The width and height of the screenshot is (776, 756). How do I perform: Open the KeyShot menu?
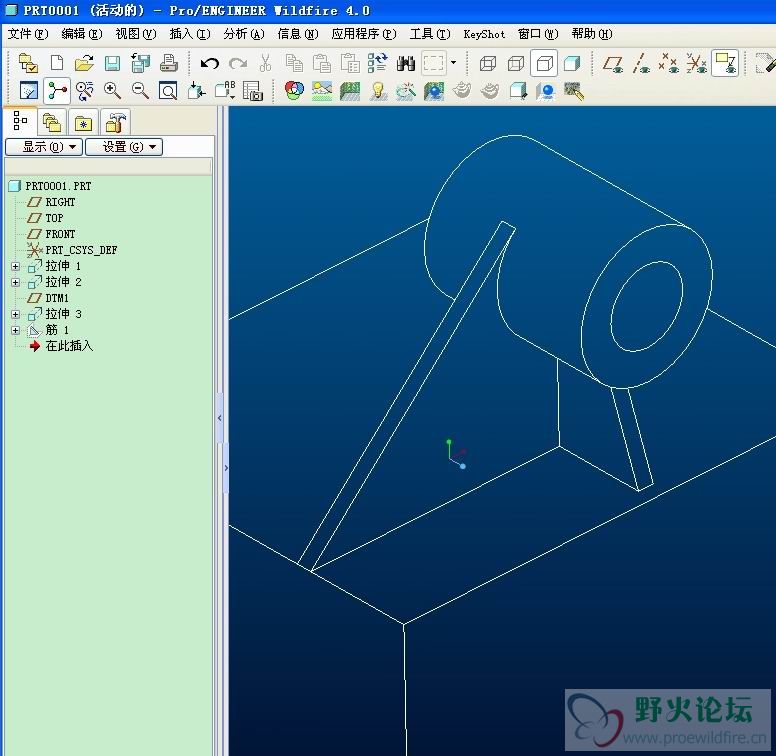[485, 34]
